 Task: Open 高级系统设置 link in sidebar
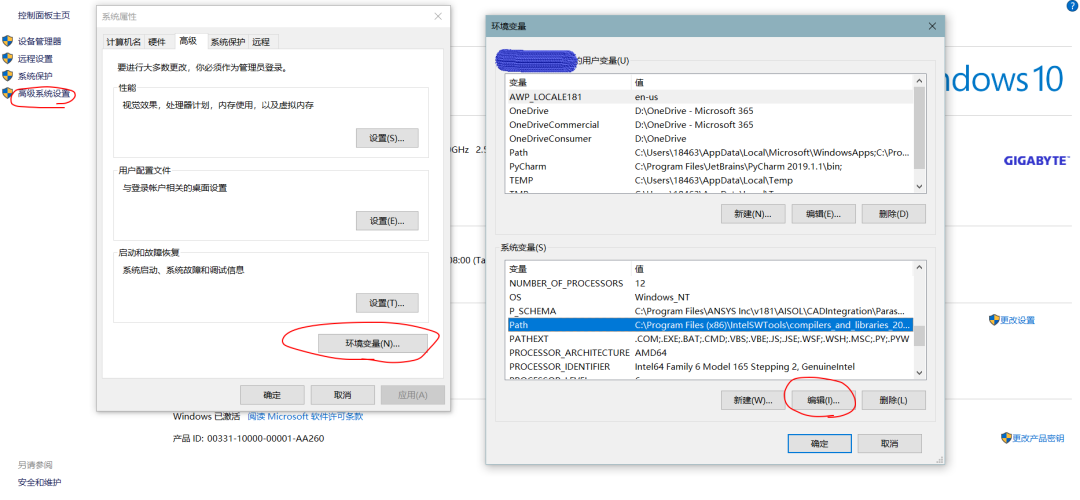tap(43, 93)
